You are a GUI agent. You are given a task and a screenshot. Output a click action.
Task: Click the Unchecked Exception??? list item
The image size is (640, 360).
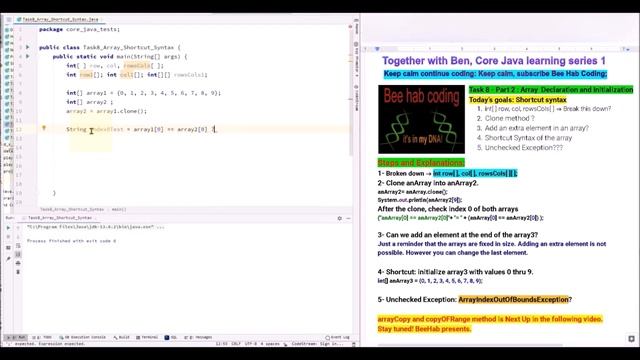point(524,148)
